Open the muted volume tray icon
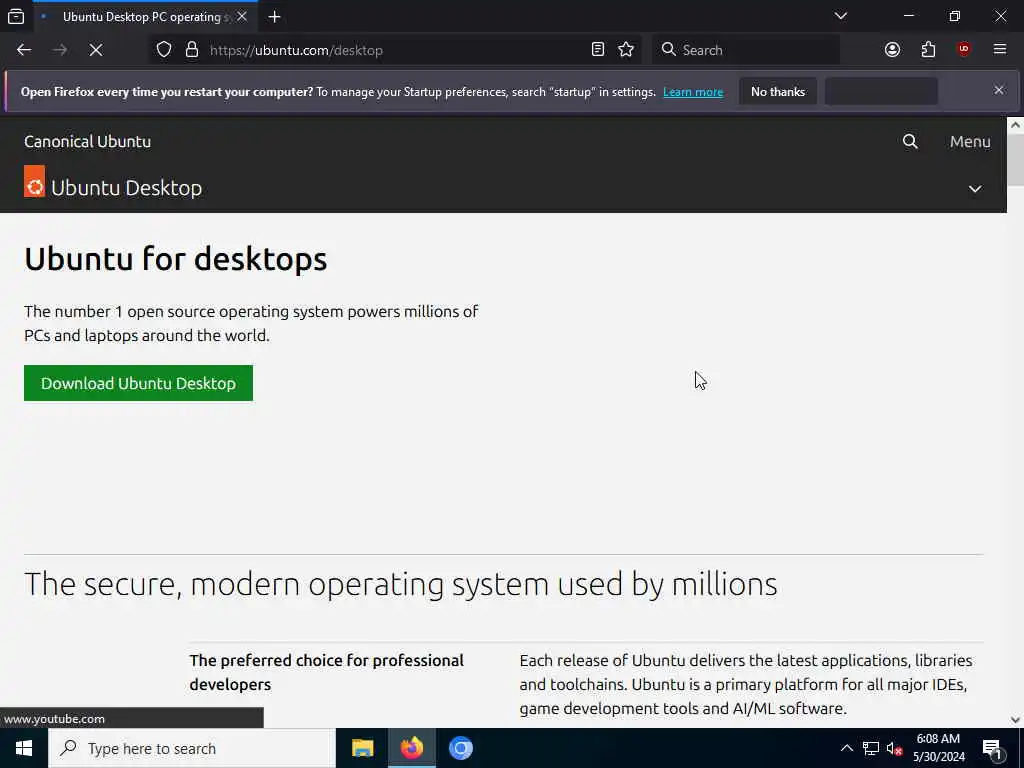This screenshot has height=768, width=1024. coord(894,748)
